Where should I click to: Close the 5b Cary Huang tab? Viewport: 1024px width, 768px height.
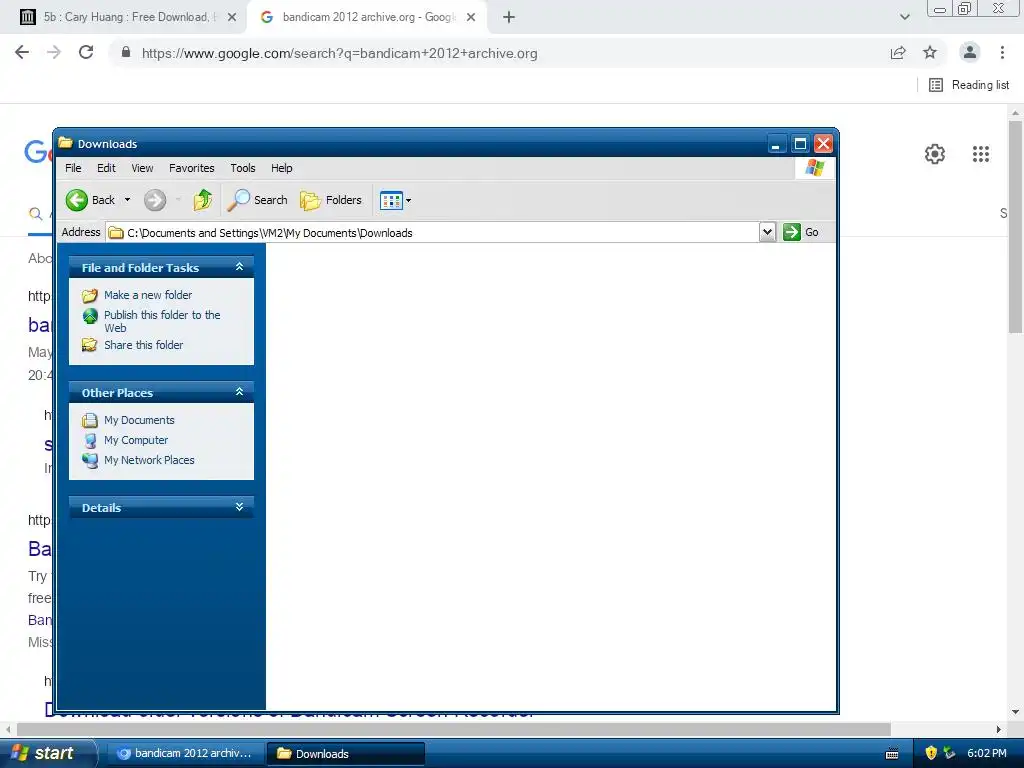coord(232,17)
